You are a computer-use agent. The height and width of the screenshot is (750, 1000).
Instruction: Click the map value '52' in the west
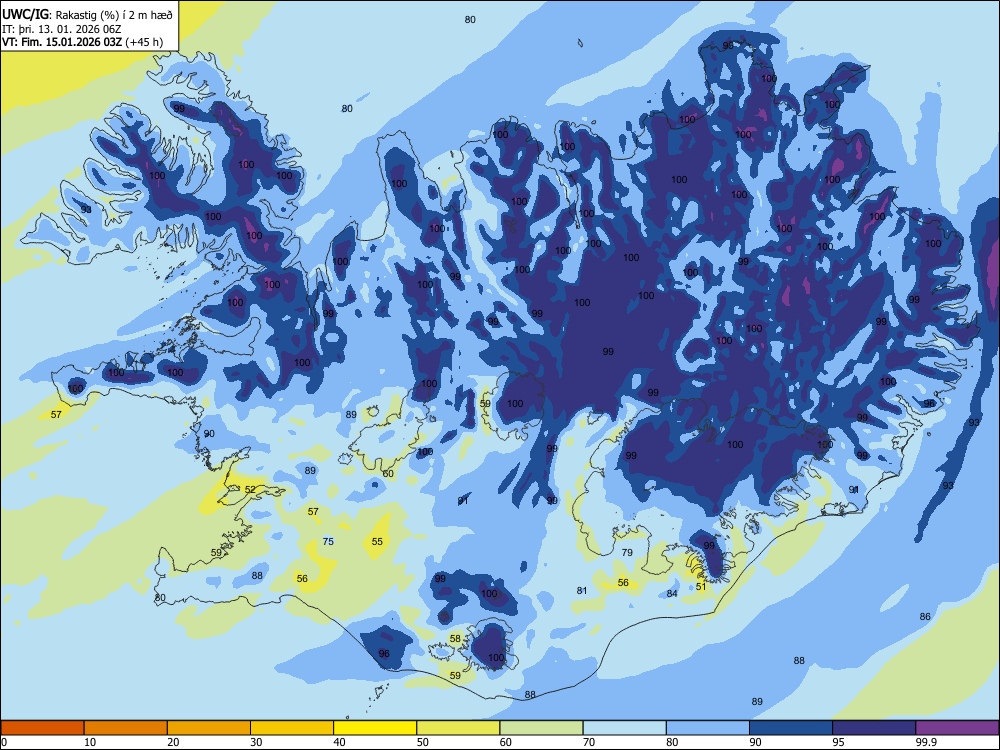(250, 490)
